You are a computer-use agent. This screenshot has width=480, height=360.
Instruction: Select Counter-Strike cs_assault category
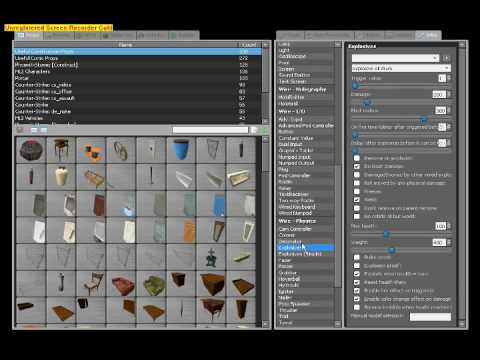tap(138, 98)
